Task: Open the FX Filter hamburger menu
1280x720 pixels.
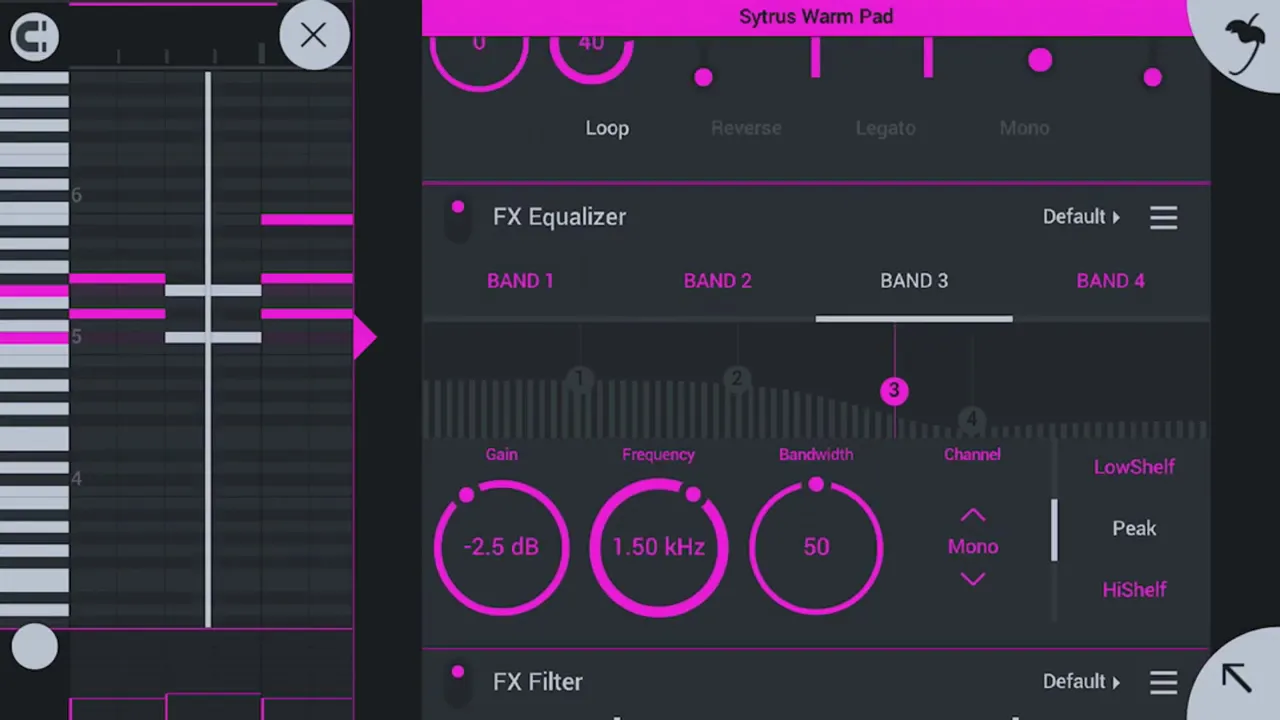Action: [1163, 682]
